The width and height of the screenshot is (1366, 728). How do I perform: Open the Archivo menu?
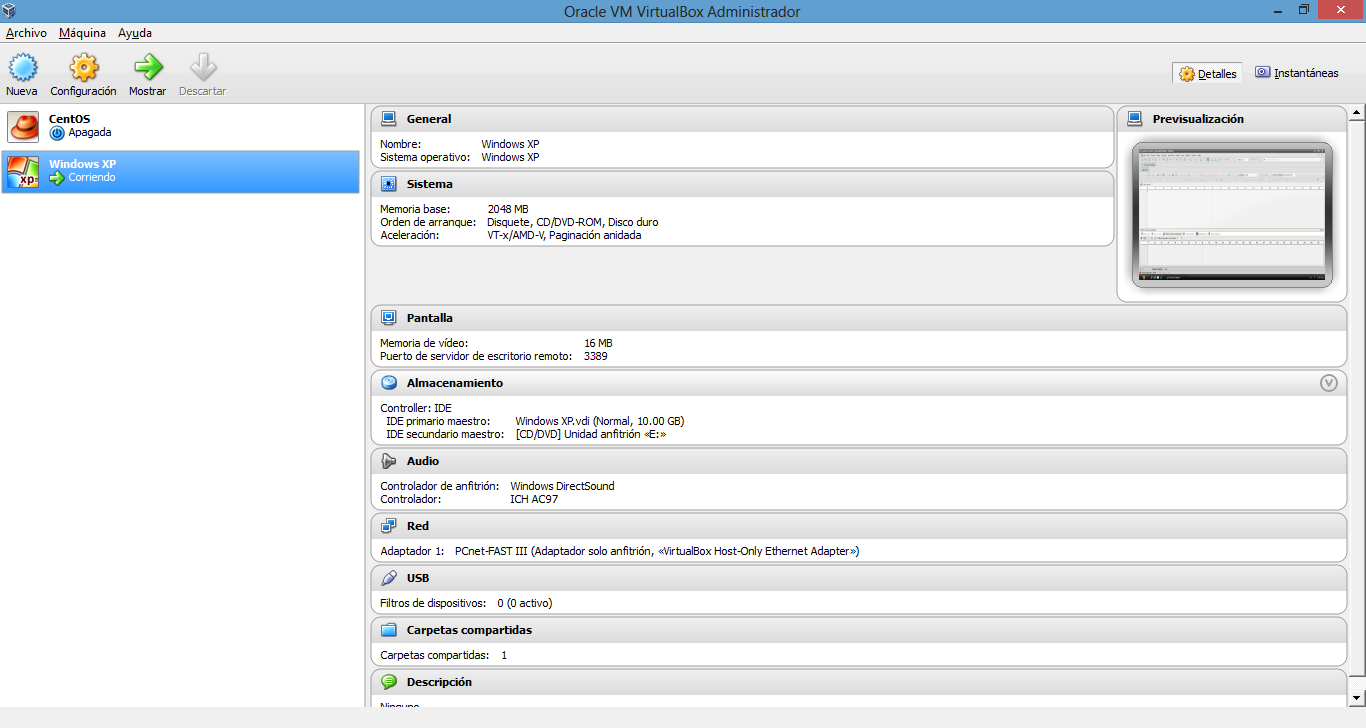pyautogui.click(x=25, y=32)
